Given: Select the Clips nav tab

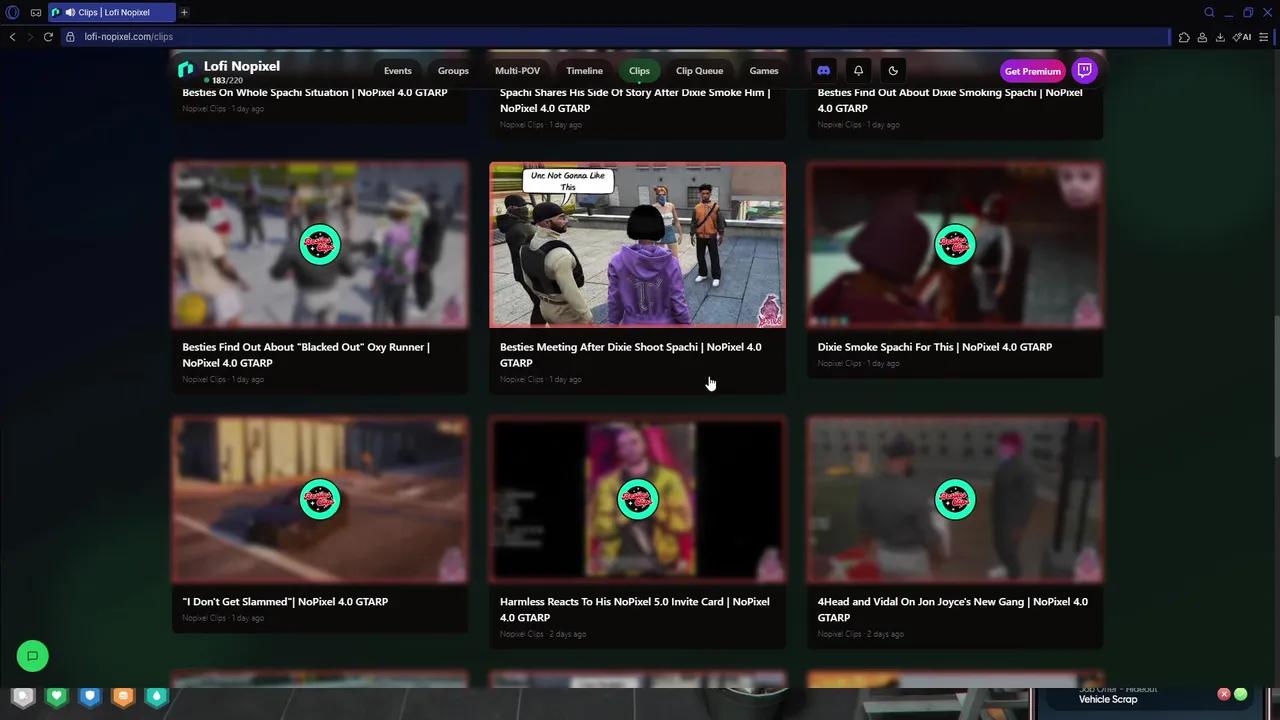Looking at the screenshot, I should [639, 71].
